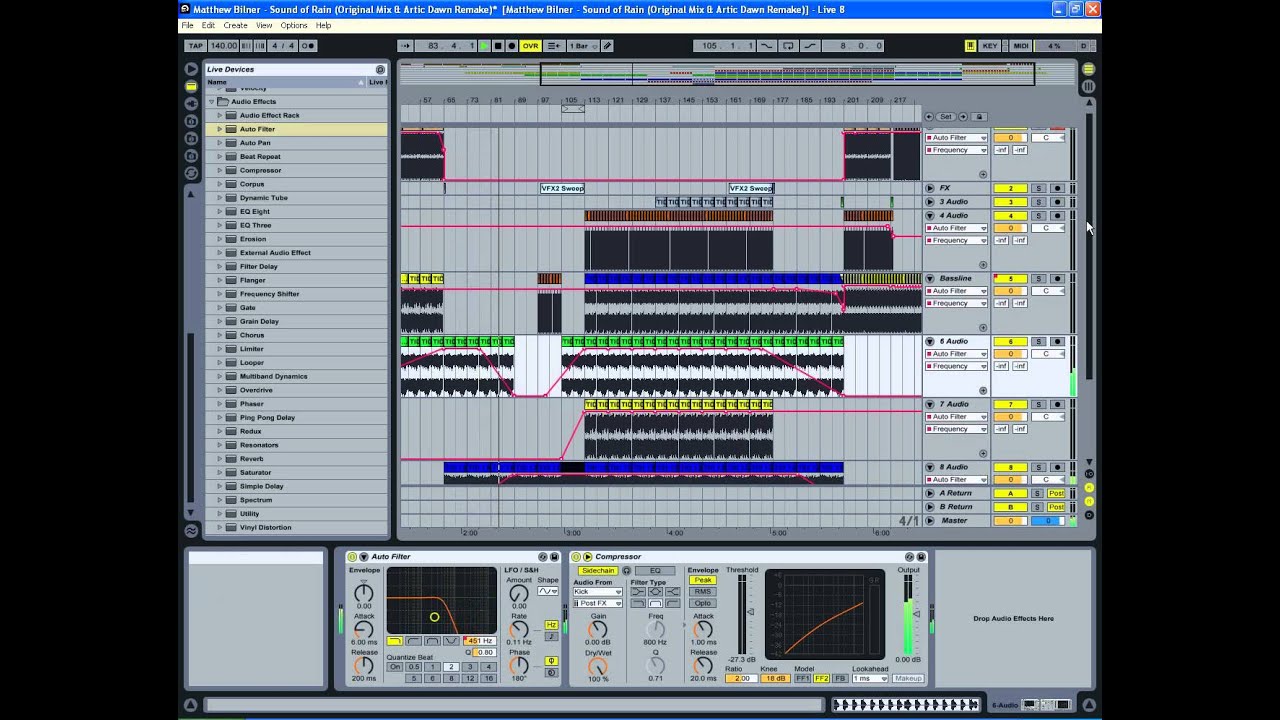Enable Quantize Beat On button

(394, 667)
